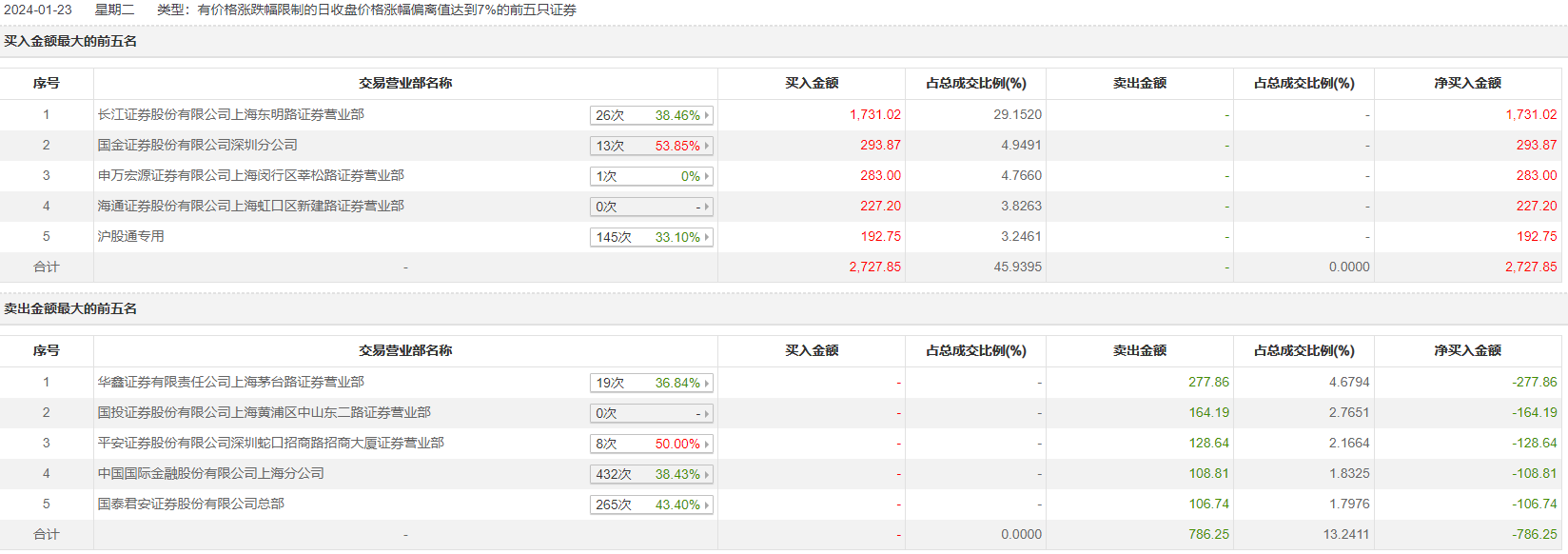Expand the 26次 38.46% history box

pyautogui.click(x=651, y=115)
